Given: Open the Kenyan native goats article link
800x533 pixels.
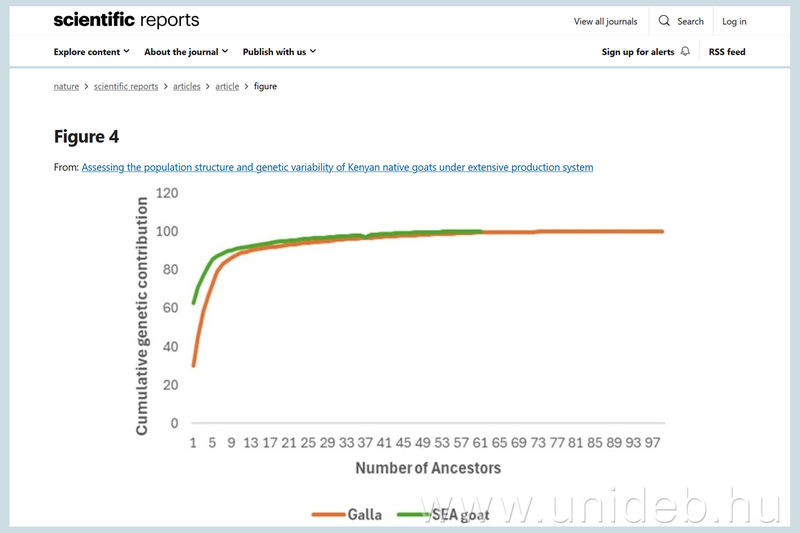Looking at the screenshot, I should click(337, 167).
